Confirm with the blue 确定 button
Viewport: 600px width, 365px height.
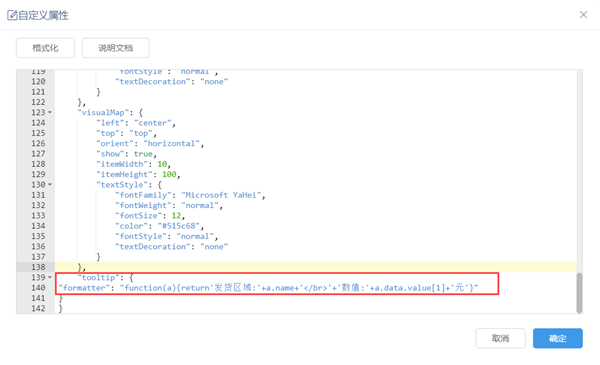click(558, 338)
